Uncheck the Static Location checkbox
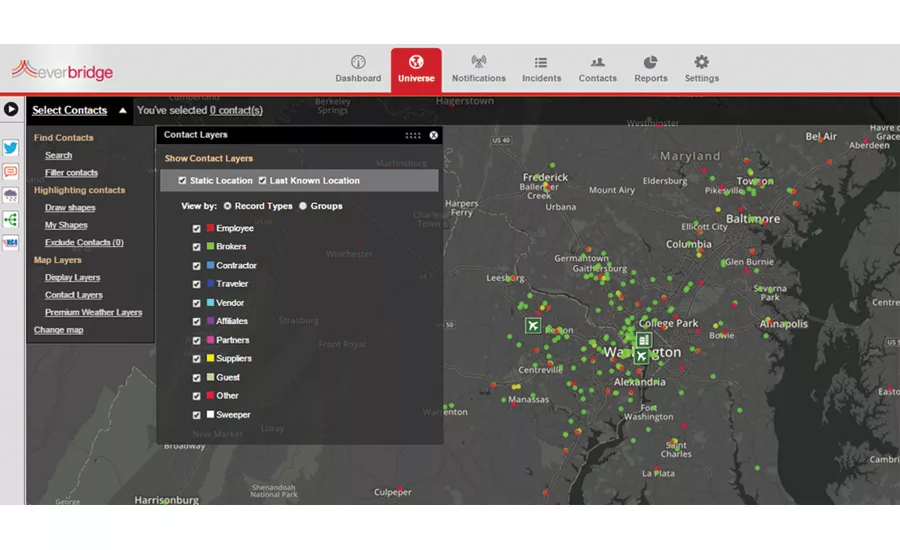The height and width of the screenshot is (550, 900). (182, 181)
